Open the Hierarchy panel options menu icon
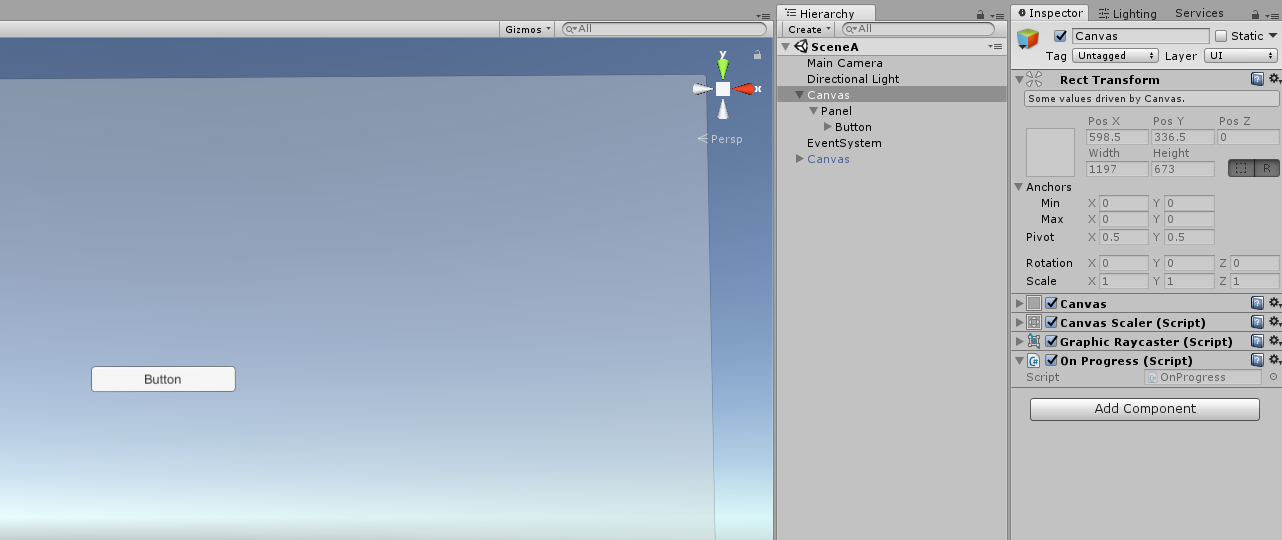 click(x=996, y=14)
